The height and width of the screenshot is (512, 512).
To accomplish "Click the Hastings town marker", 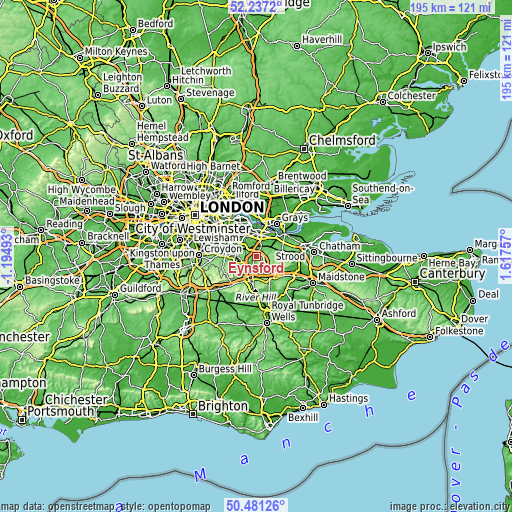I will coord(324,405).
